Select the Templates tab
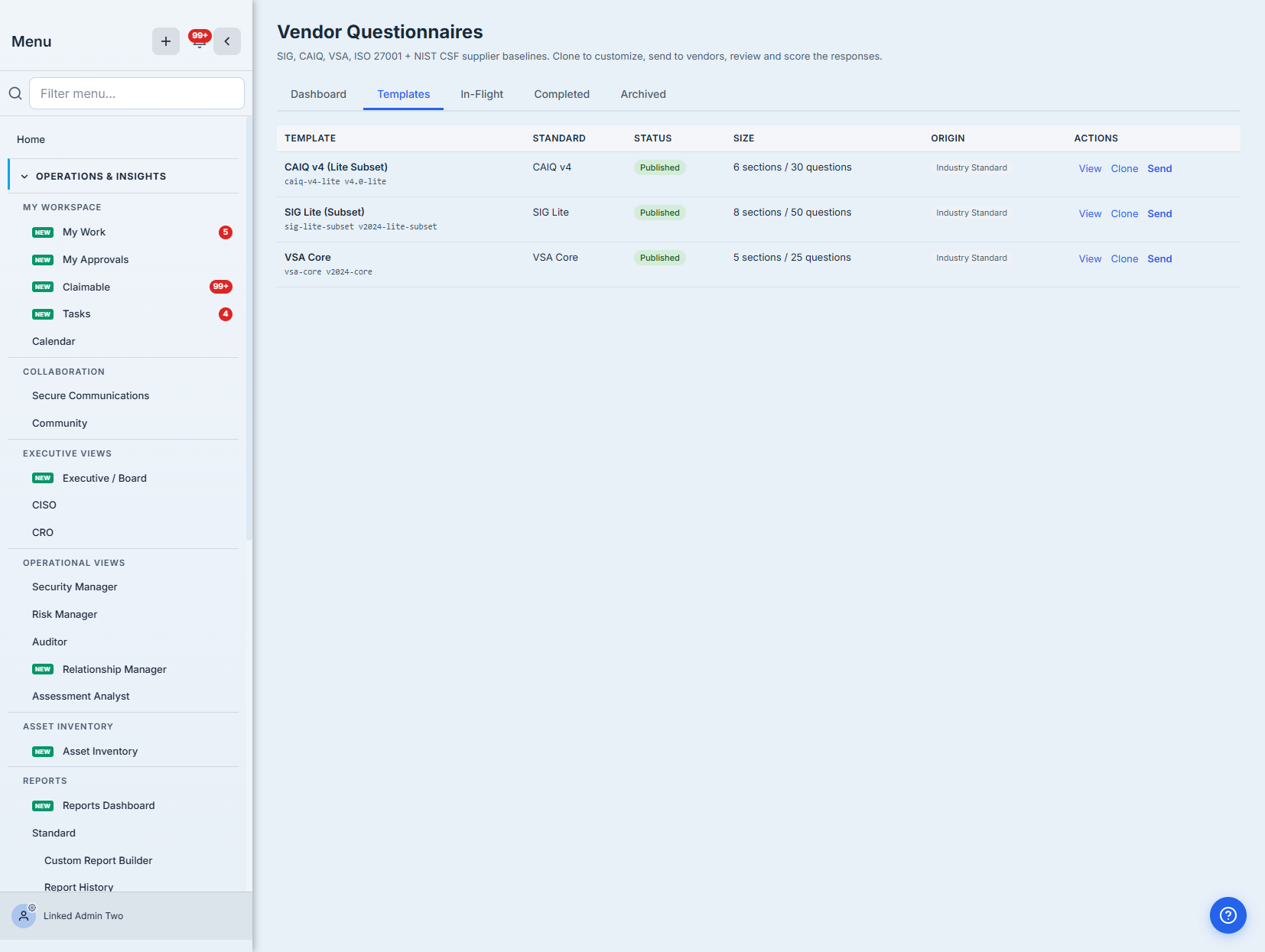Image resolution: width=1265 pixels, height=952 pixels. point(403,94)
